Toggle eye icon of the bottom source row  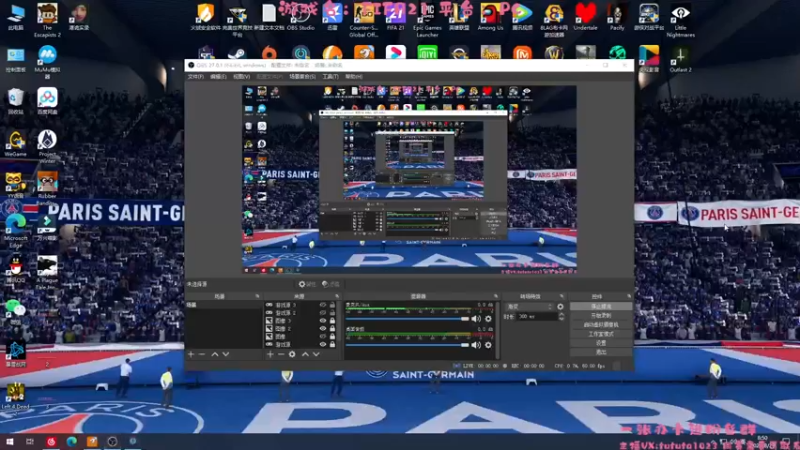pos(322,345)
